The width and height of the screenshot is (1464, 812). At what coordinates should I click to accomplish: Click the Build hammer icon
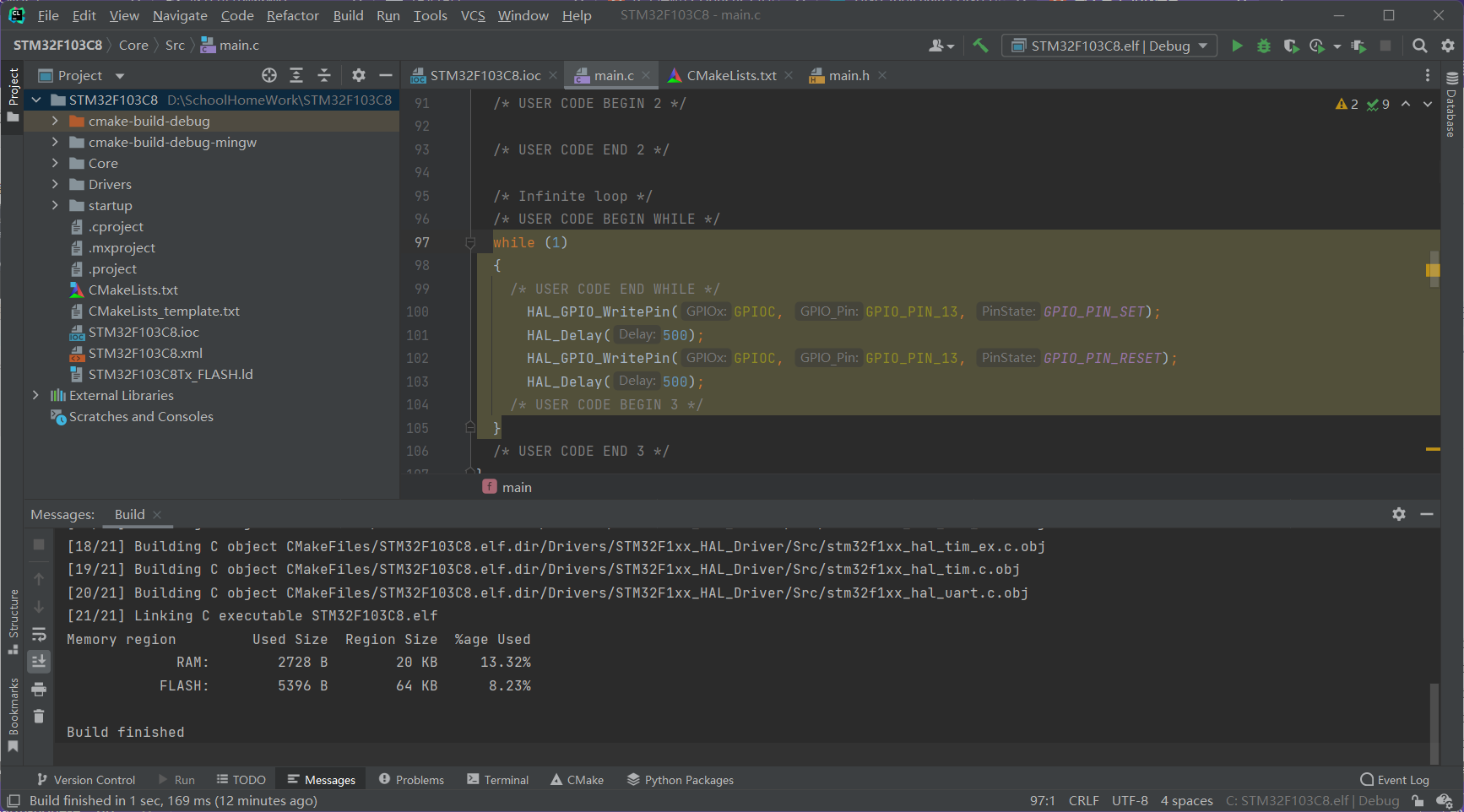[980, 46]
